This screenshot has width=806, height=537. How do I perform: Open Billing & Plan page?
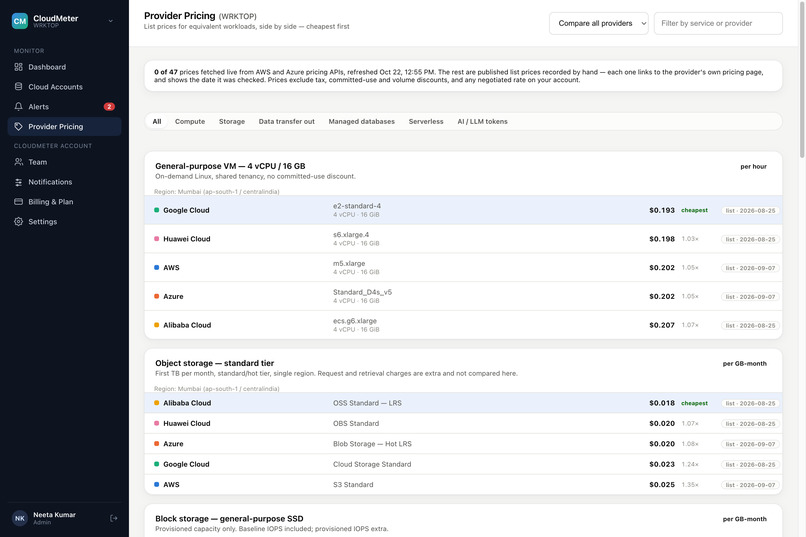[x=64, y=201]
